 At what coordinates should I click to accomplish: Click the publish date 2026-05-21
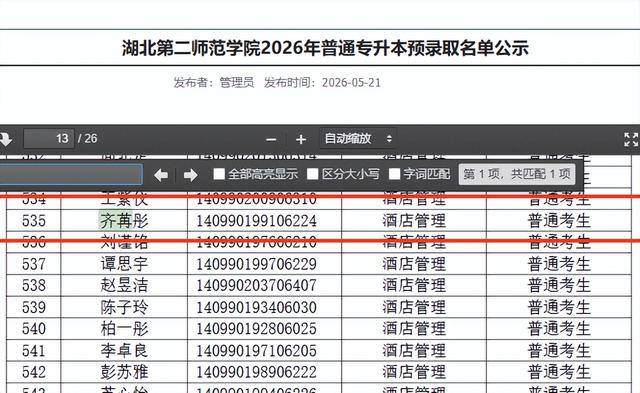click(351, 83)
